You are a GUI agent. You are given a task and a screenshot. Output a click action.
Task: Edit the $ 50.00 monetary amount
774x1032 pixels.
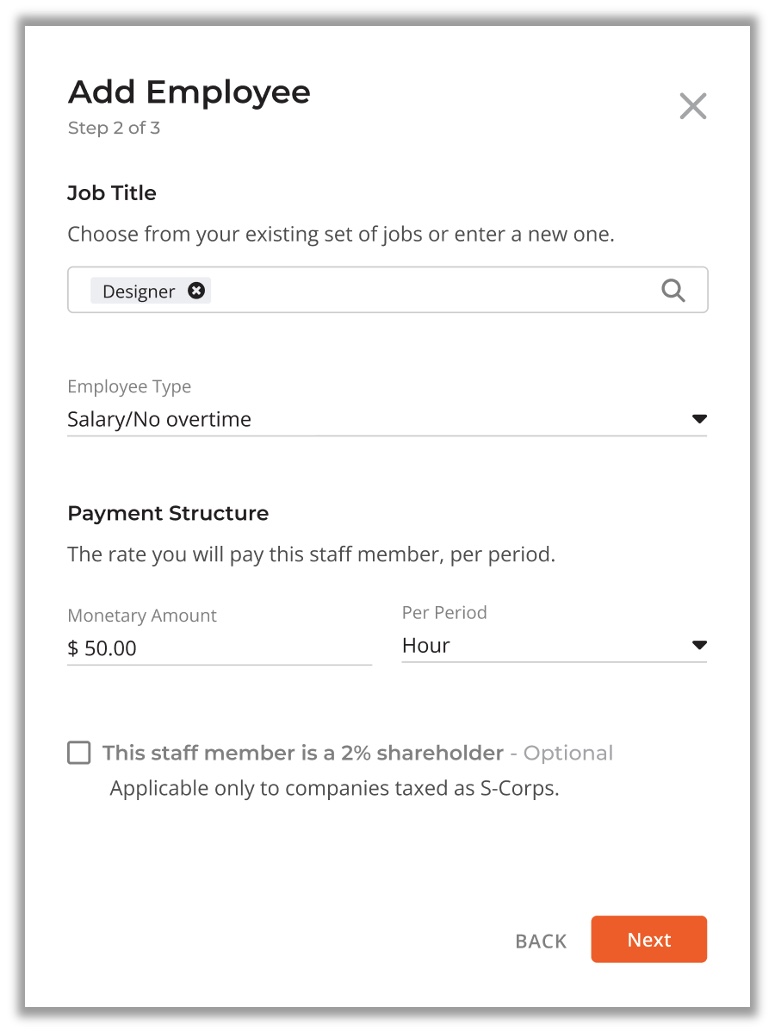[219, 648]
